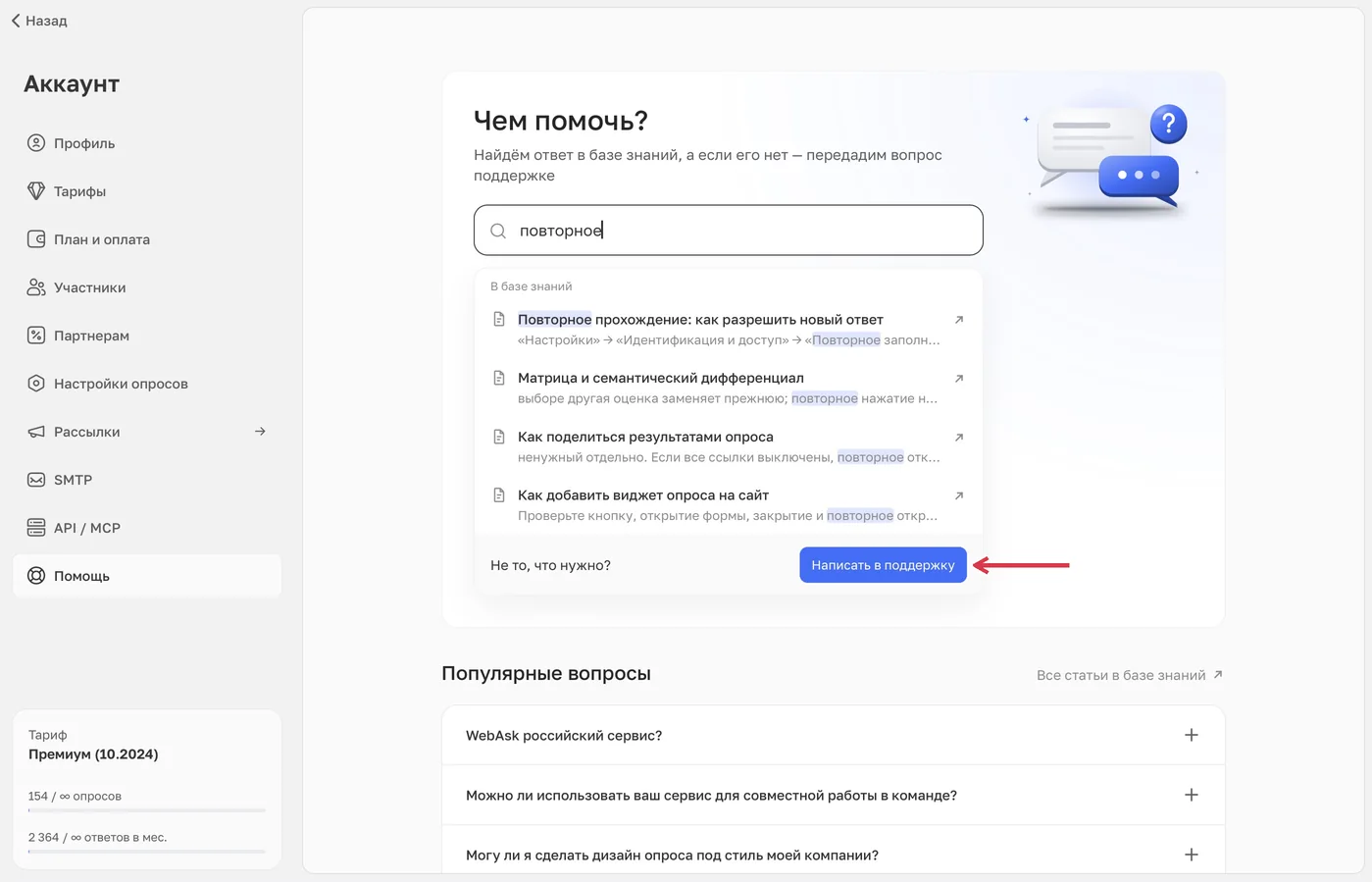
Task: Open the Тарифы menu item
Action: click(x=147, y=191)
